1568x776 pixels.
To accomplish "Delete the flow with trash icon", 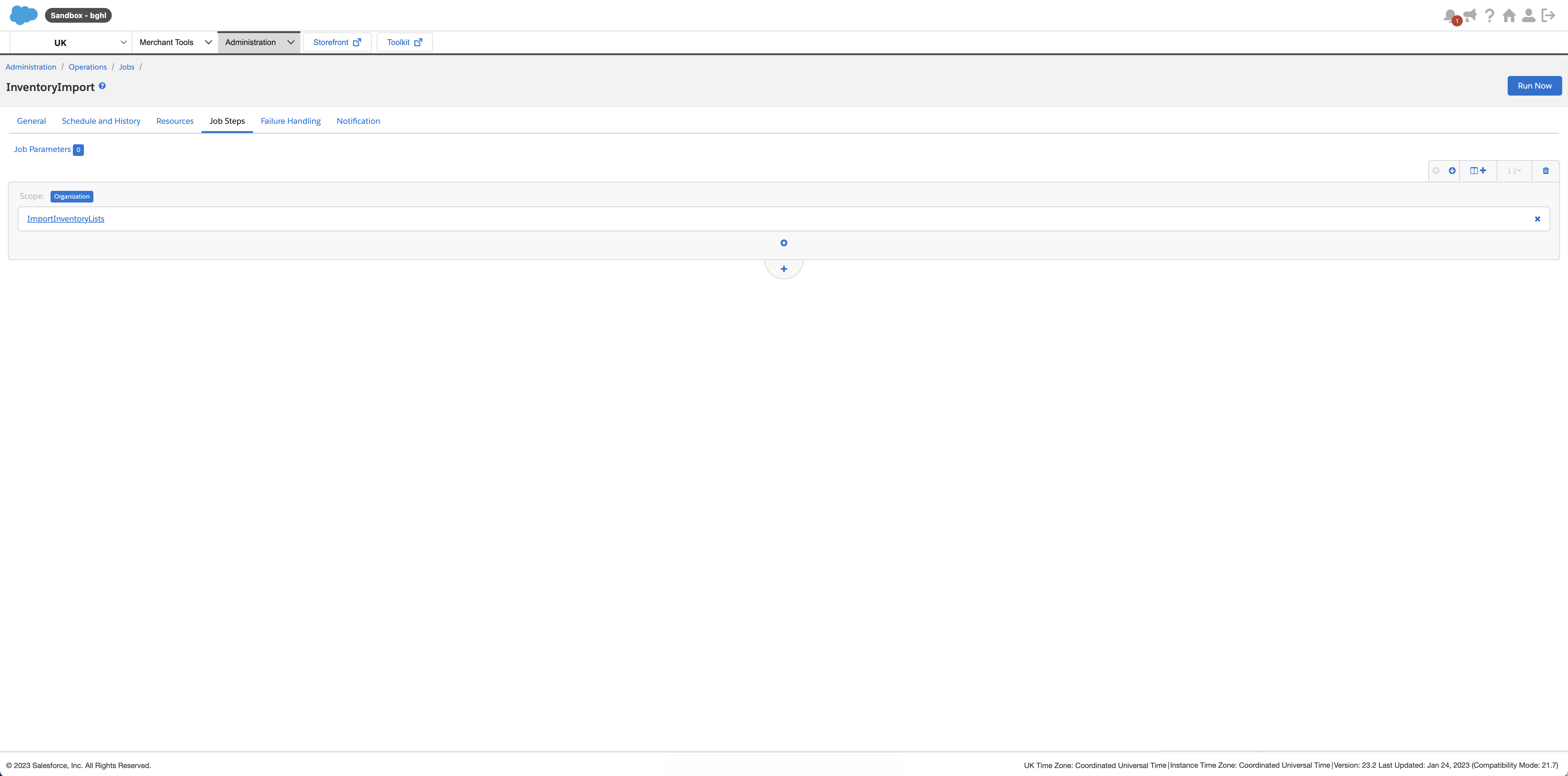I will [x=1545, y=171].
